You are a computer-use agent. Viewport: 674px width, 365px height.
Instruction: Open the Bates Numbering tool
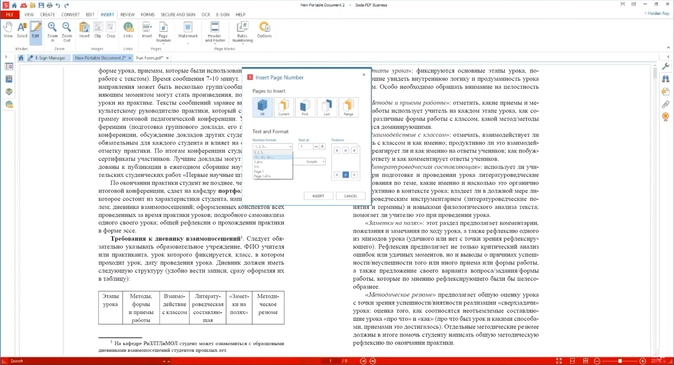click(x=242, y=32)
